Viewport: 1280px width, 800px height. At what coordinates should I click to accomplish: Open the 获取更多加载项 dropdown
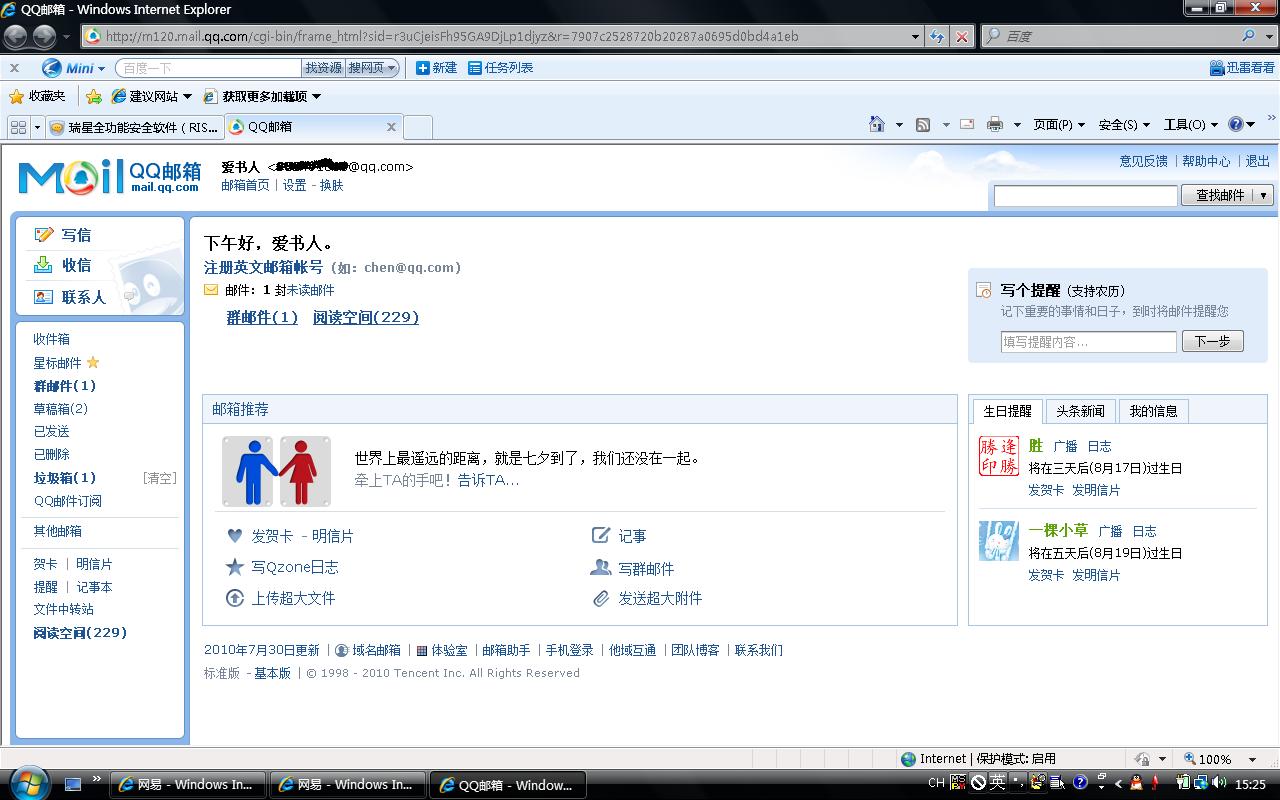tap(316, 97)
